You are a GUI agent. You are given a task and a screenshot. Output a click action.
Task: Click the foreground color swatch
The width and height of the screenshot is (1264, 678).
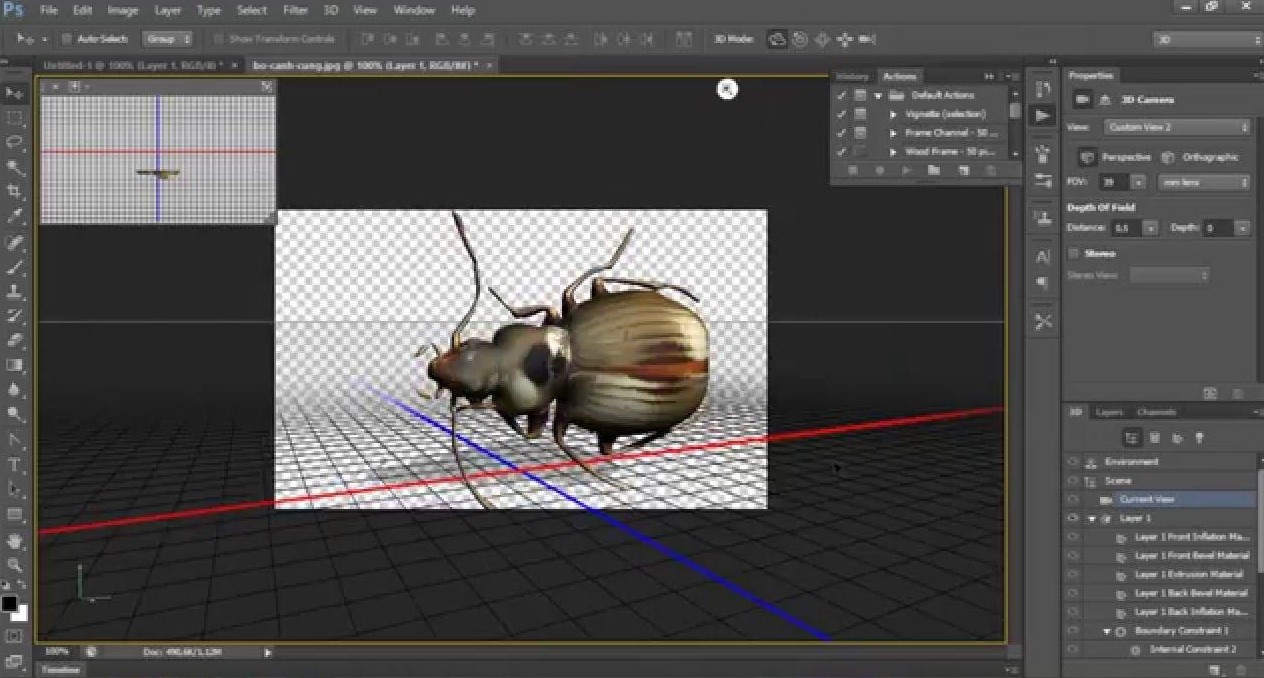[9, 603]
